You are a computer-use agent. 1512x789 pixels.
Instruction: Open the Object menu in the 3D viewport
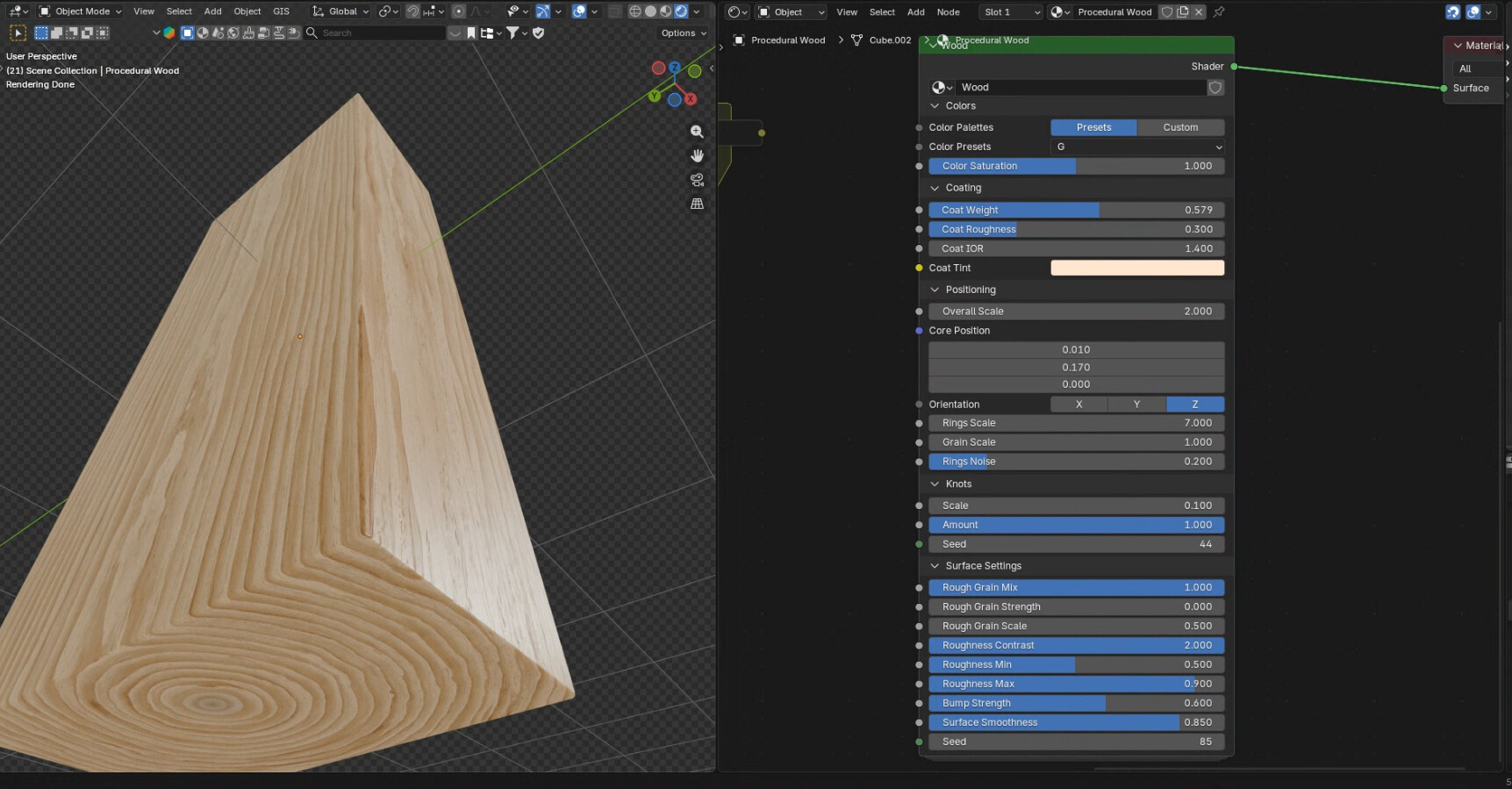pos(247,11)
